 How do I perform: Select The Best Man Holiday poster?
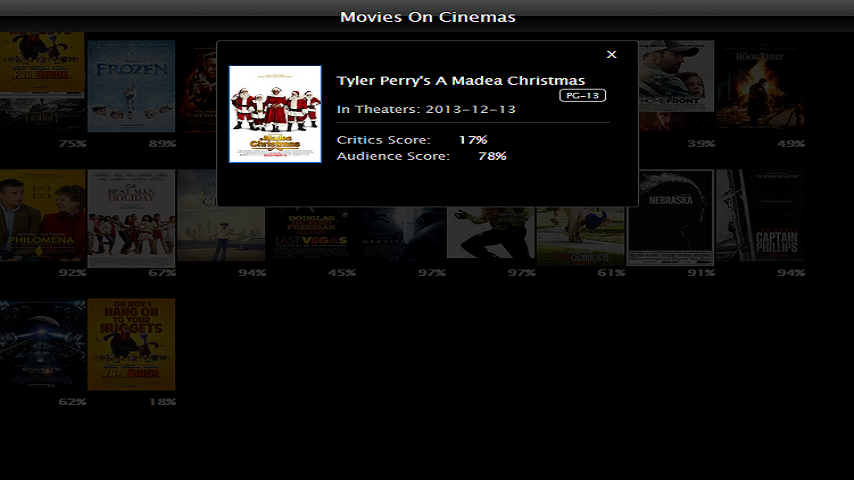coord(131,218)
